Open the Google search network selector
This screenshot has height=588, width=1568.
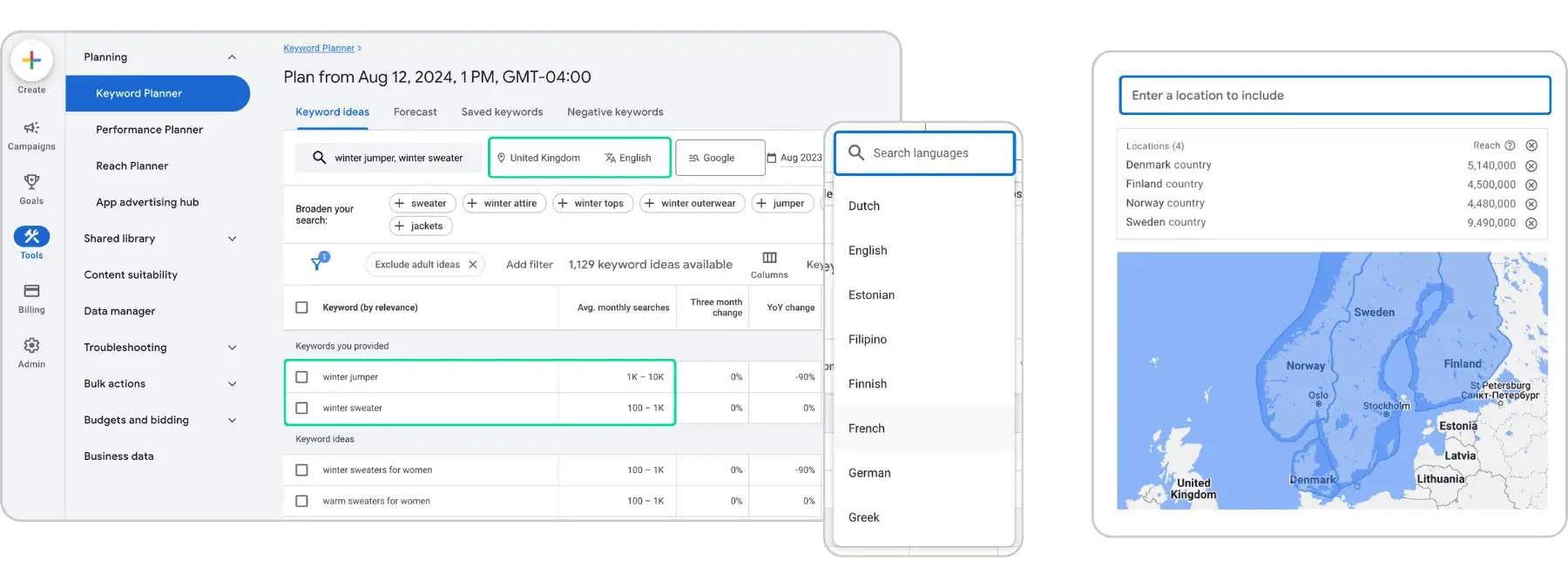tap(720, 158)
